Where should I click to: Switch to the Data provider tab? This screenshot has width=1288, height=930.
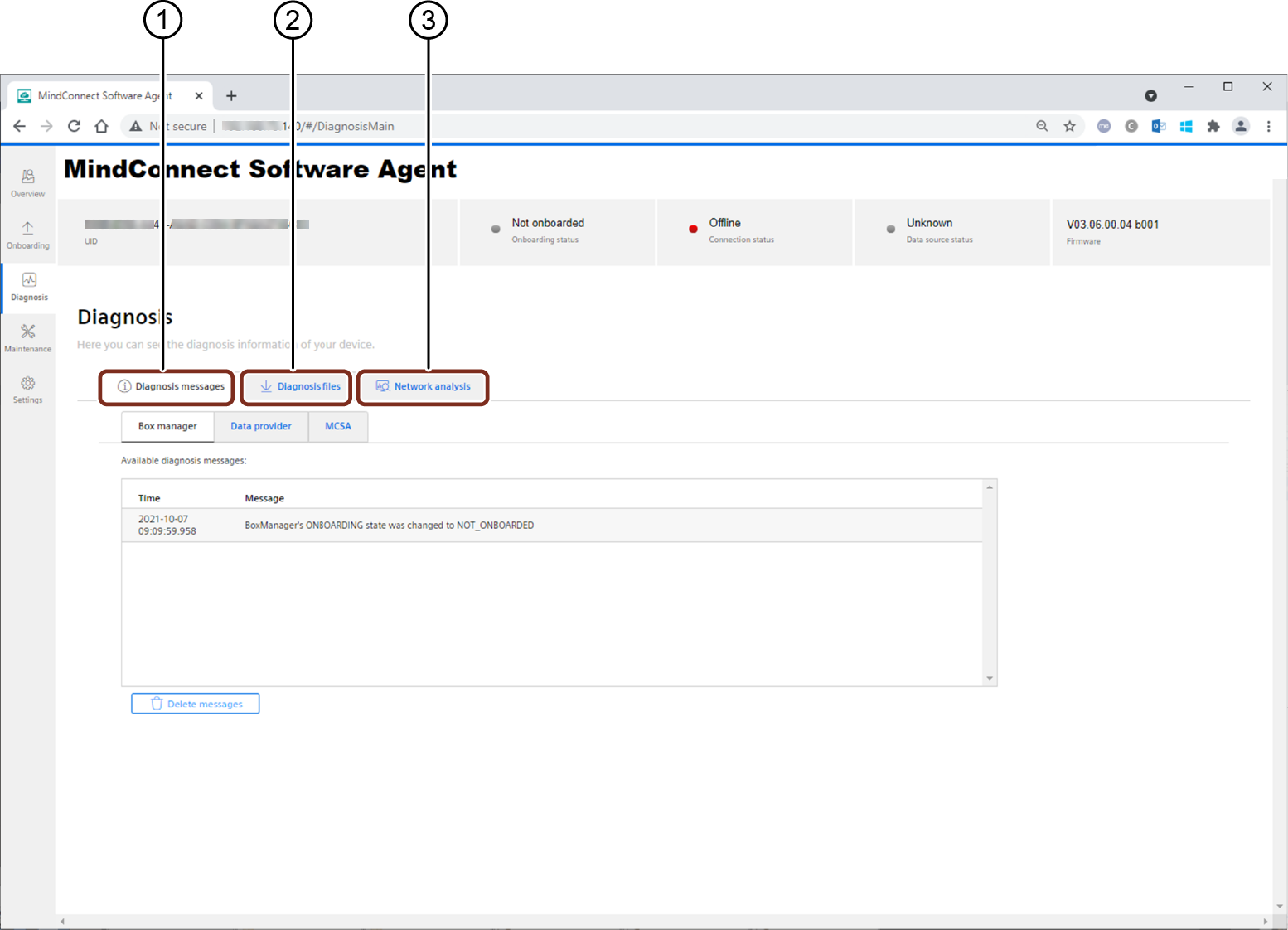261,426
